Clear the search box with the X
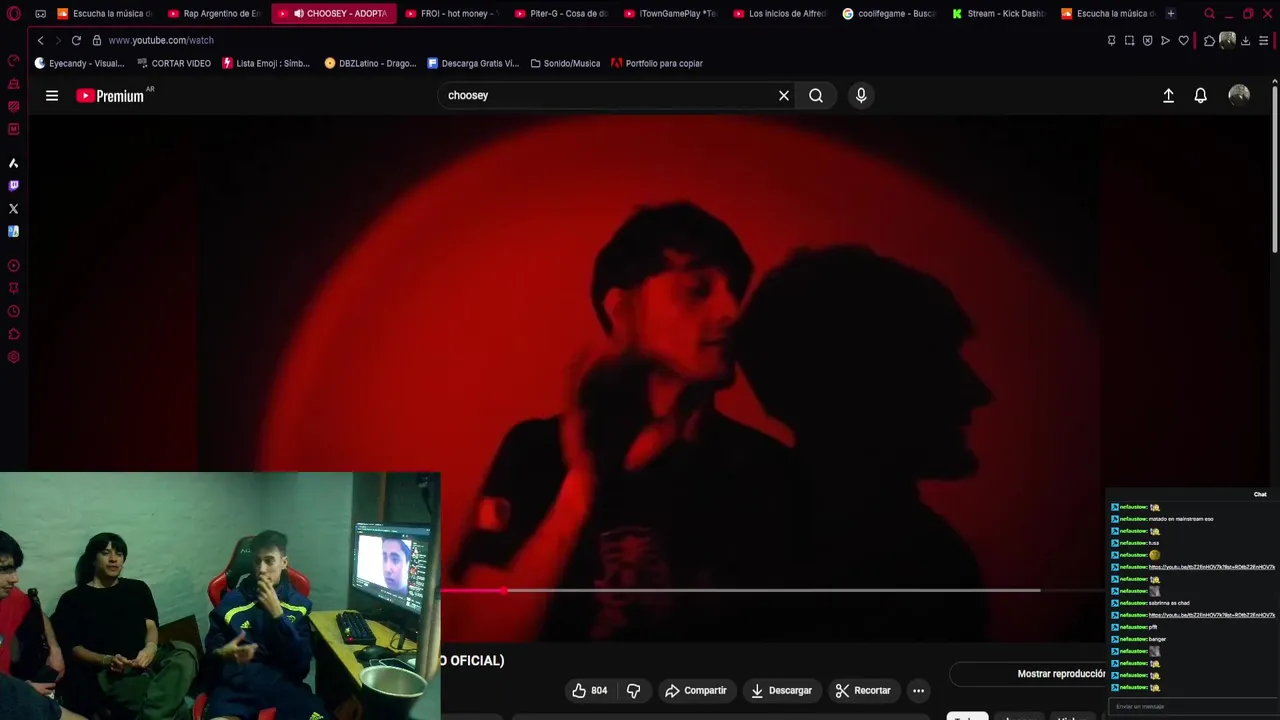 784,96
